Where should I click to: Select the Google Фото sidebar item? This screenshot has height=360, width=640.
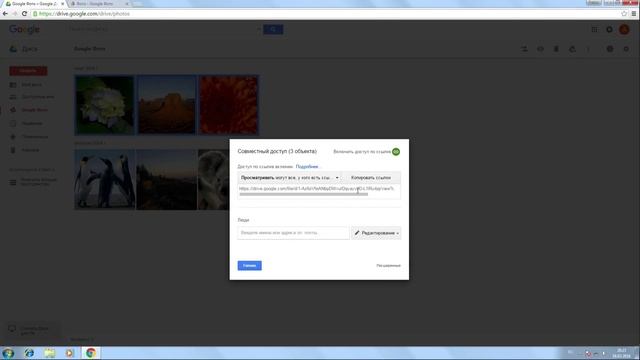tap(29, 110)
